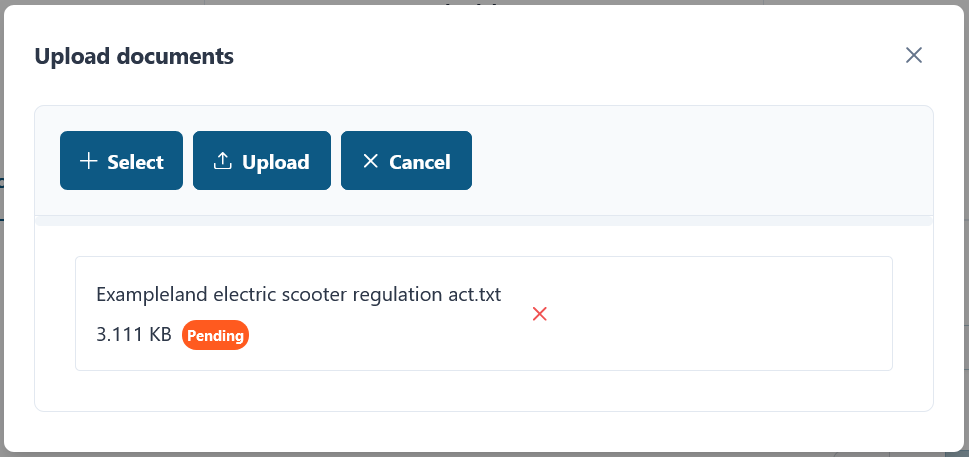Click the empty drop zone below the file card

coord(484,391)
